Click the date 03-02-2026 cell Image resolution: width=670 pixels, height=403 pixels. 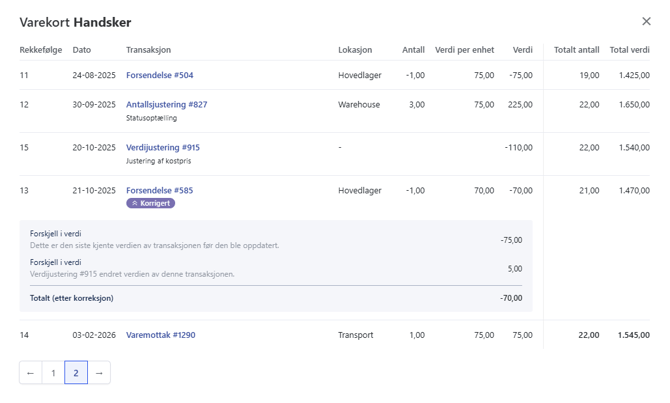(94, 335)
